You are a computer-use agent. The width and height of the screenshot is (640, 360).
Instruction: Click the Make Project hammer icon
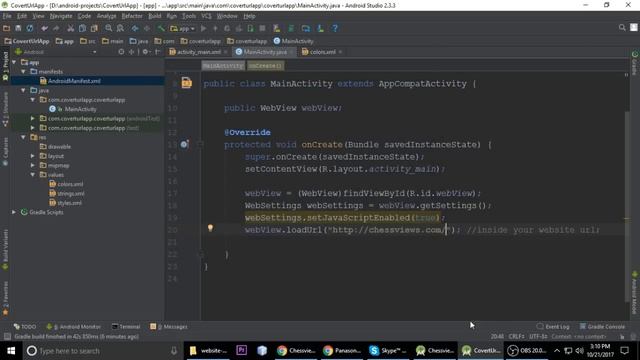[x=161, y=28]
